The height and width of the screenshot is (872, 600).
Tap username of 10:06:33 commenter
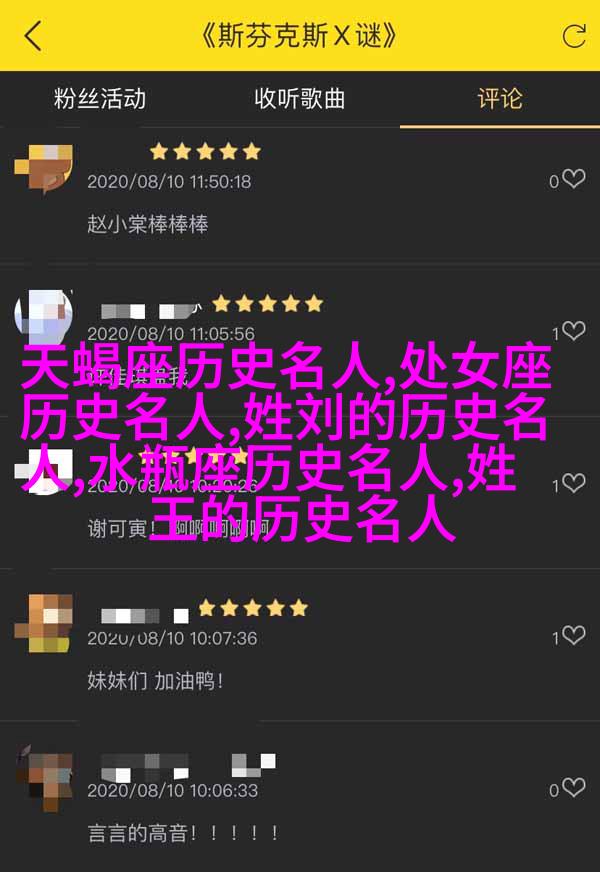(x=188, y=767)
